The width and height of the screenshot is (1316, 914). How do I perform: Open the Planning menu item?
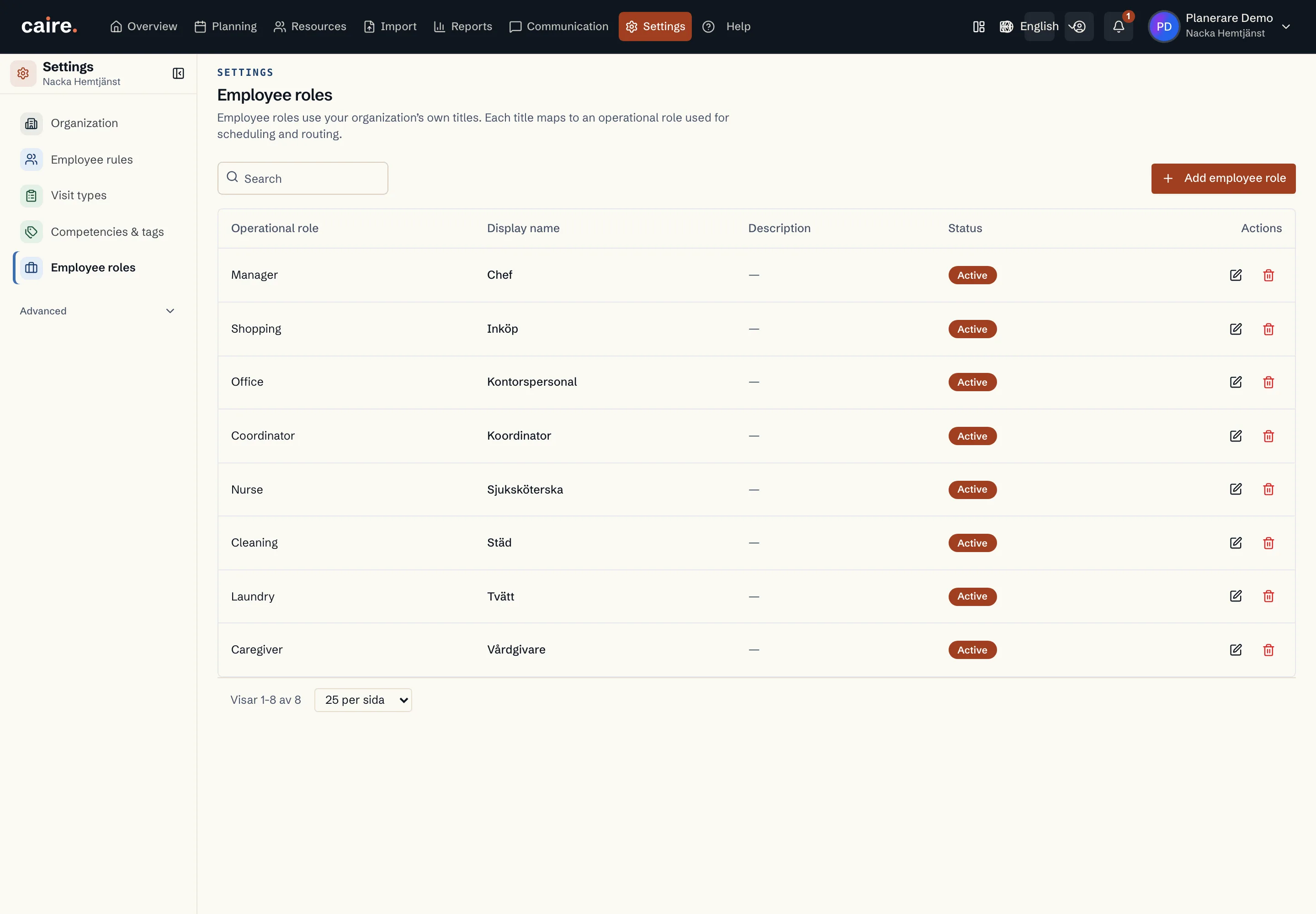226,27
